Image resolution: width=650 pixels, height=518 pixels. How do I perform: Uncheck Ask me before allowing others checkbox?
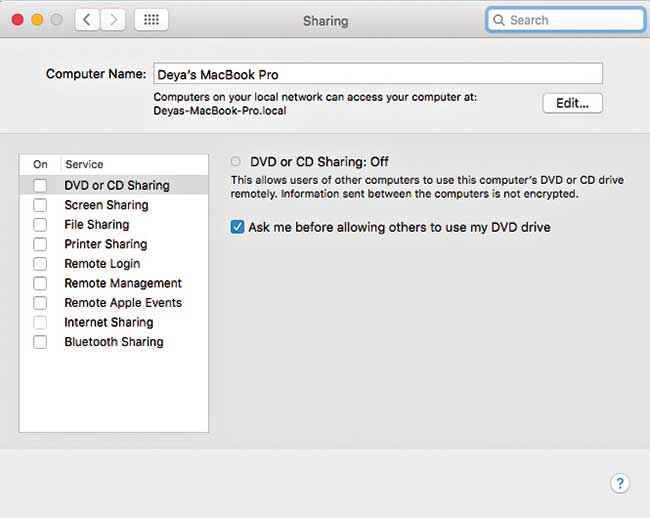(x=237, y=227)
